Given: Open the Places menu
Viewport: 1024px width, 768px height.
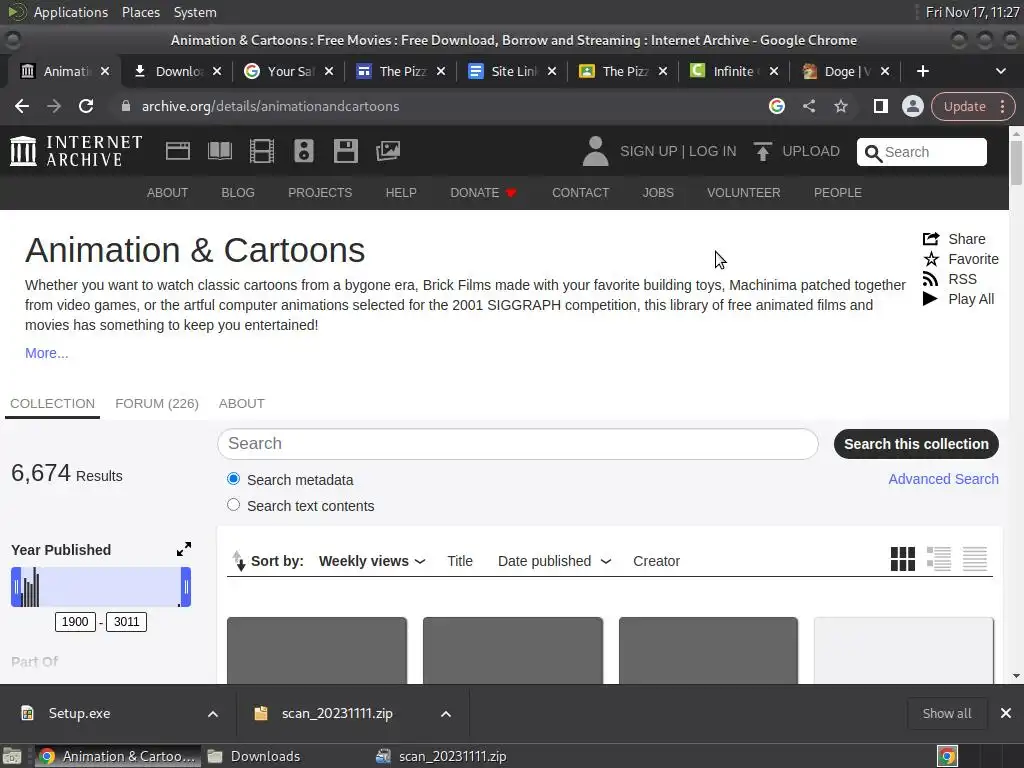Looking at the screenshot, I should pyautogui.click(x=141, y=12).
